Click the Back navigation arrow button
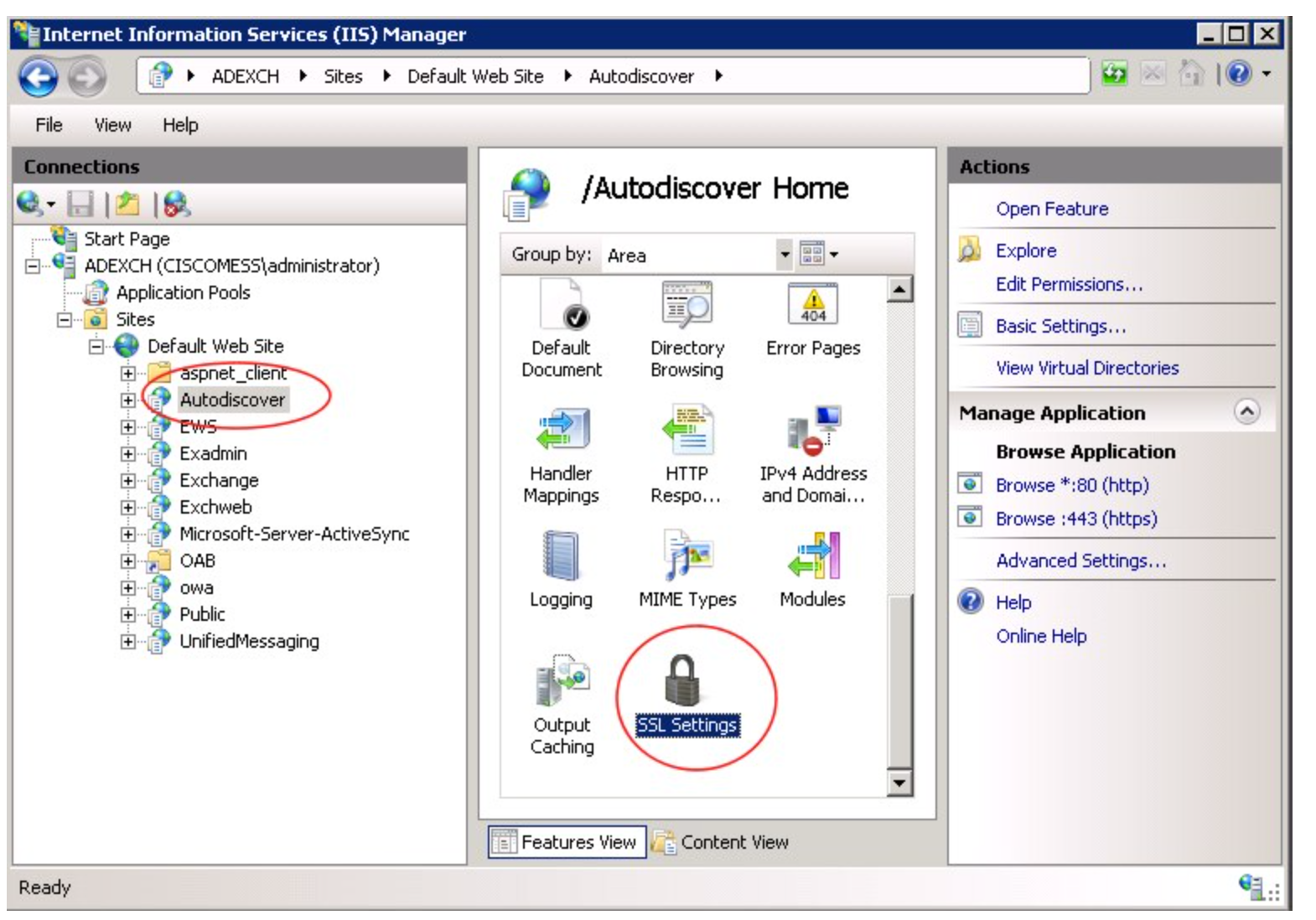 click(39, 78)
